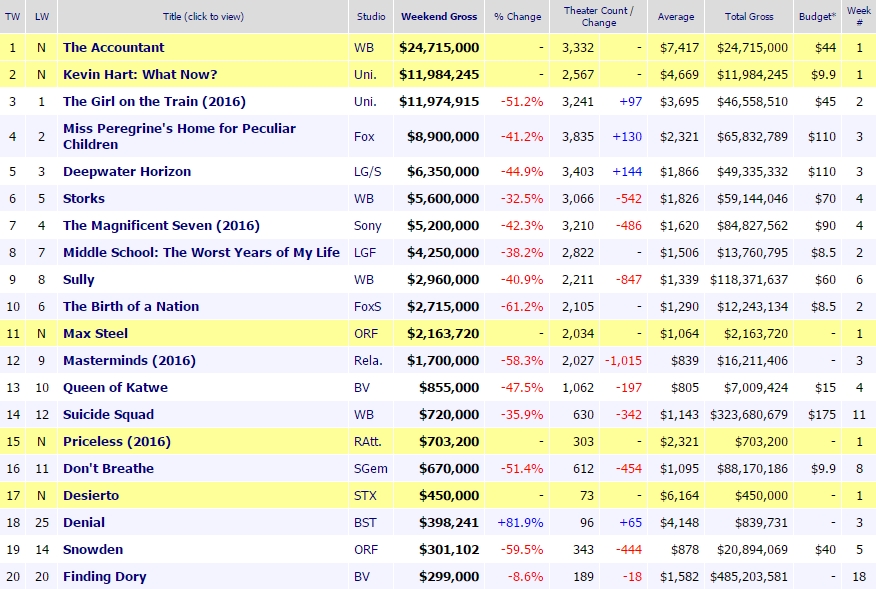This screenshot has height=589, width=876.
Task: Click the LG/S studio for Deepwater Horizon
Action: [367, 172]
